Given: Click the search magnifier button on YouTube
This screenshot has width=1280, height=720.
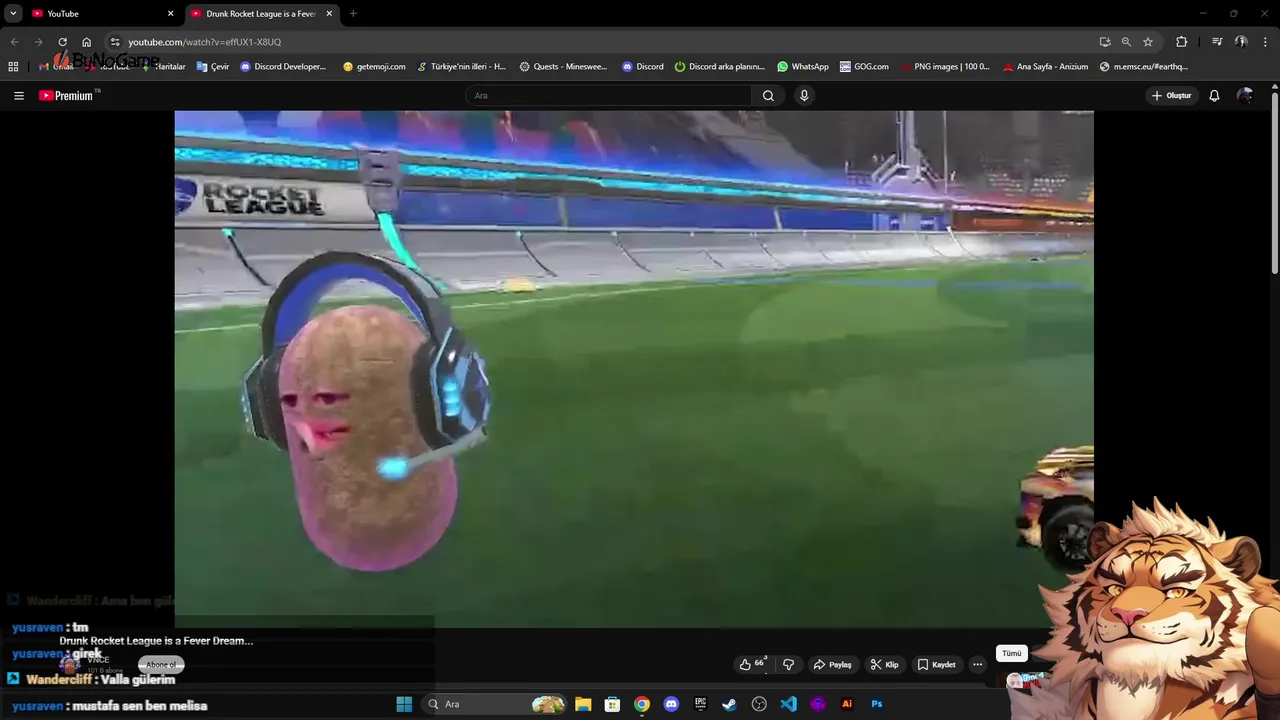Looking at the screenshot, I should coord(768,96).
